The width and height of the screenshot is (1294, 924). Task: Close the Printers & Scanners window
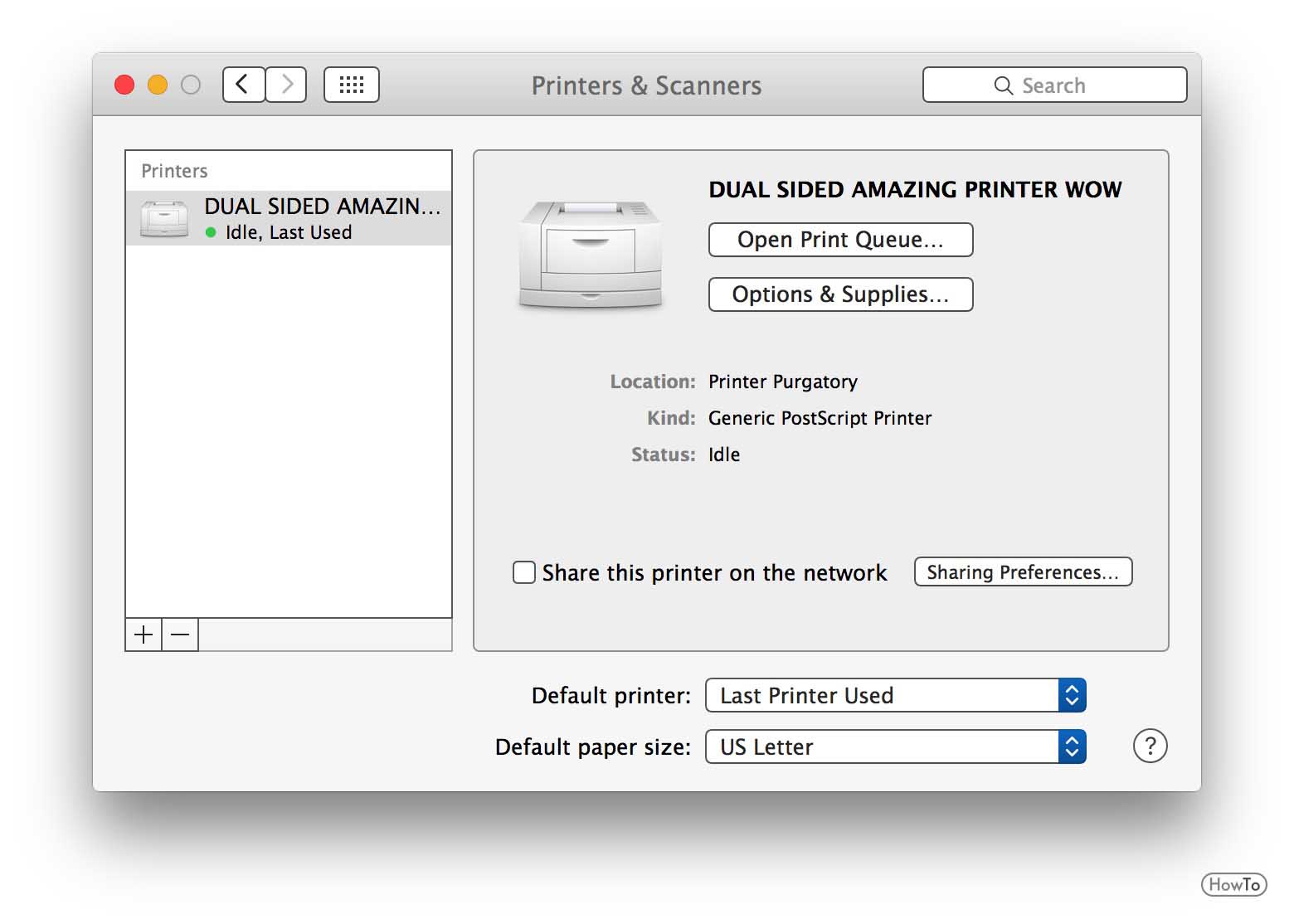(x=124, y=85)
